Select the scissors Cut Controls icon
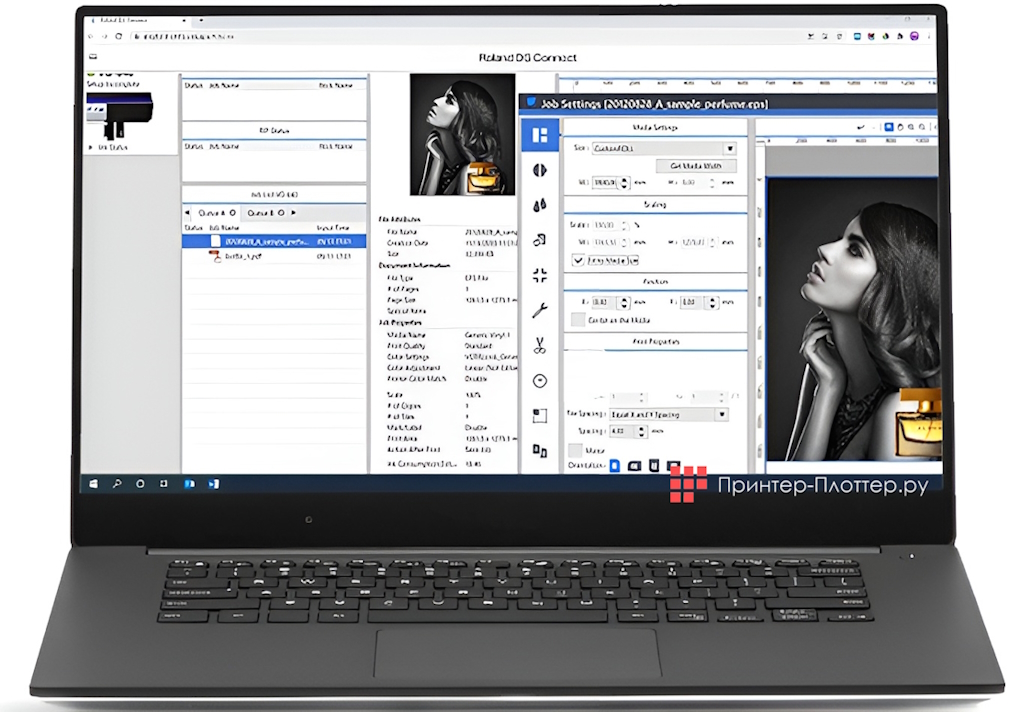 [540, 345]
